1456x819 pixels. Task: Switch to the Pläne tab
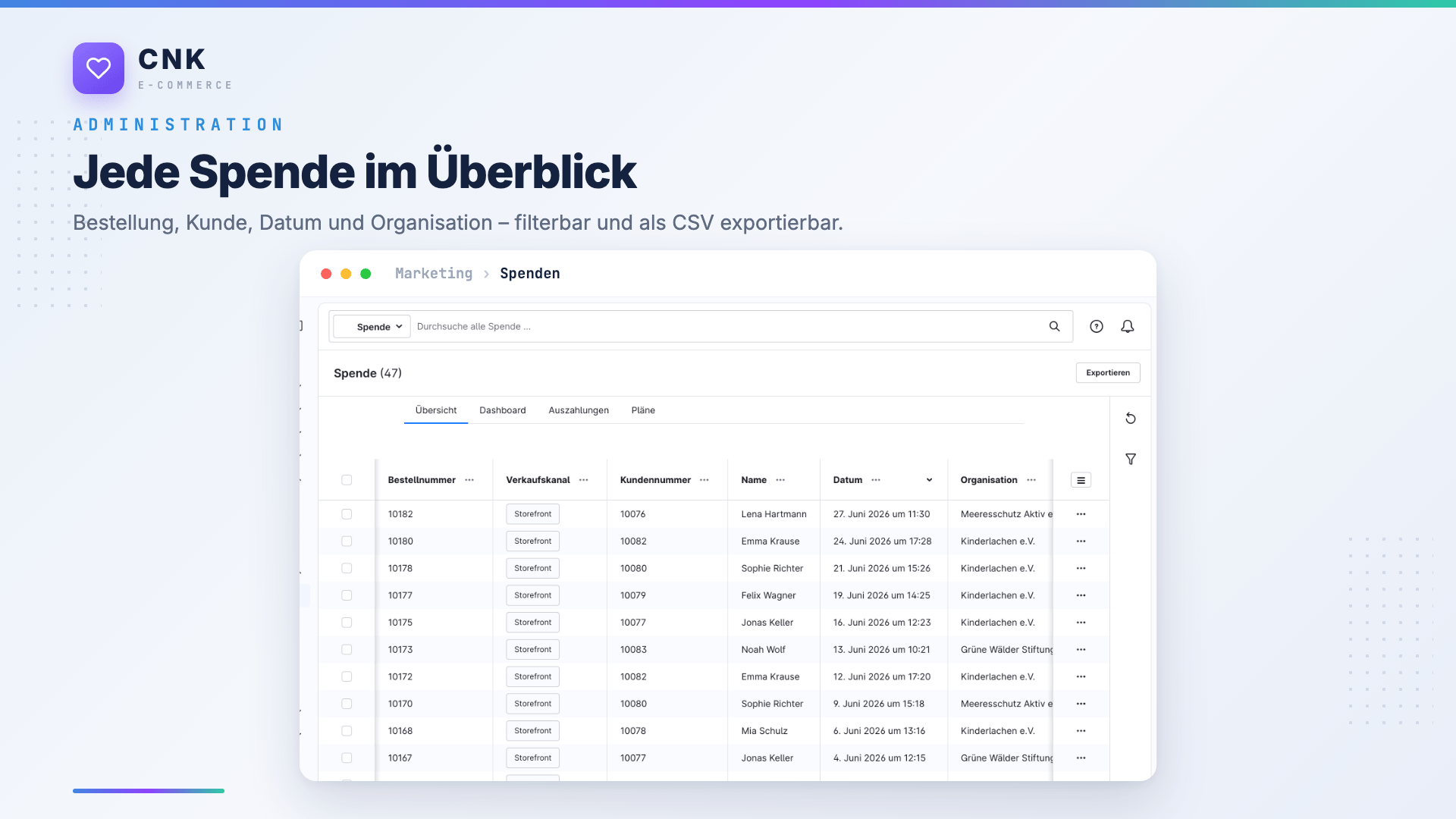pos(643,410)
